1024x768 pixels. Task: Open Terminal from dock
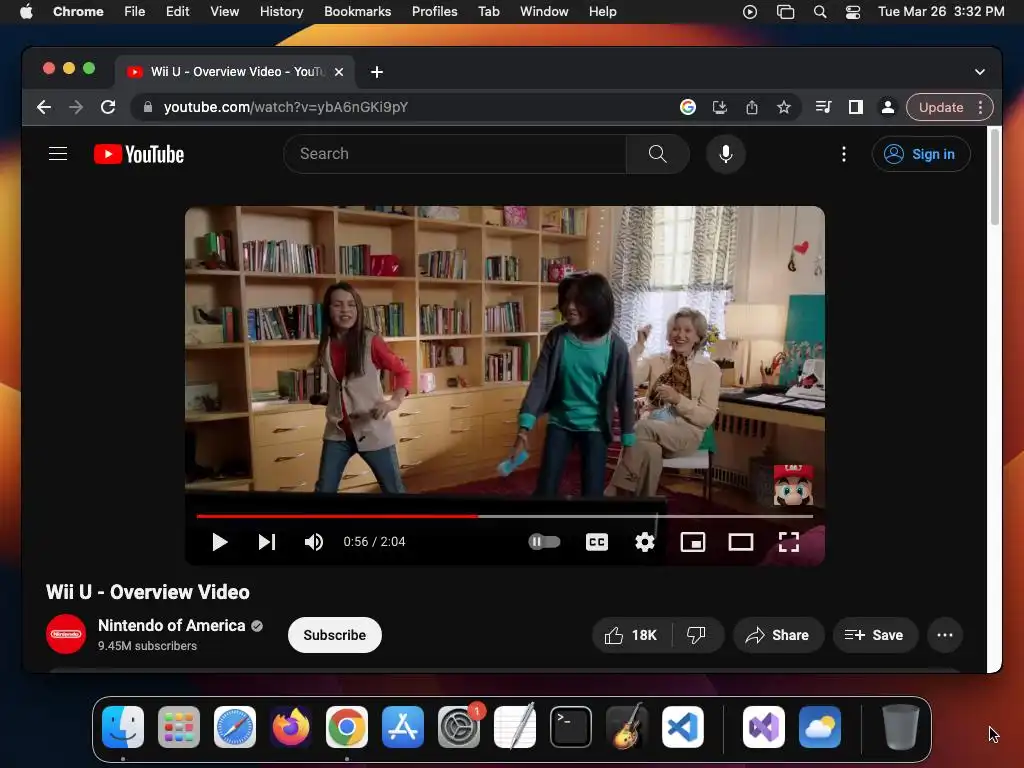point(571,727)
